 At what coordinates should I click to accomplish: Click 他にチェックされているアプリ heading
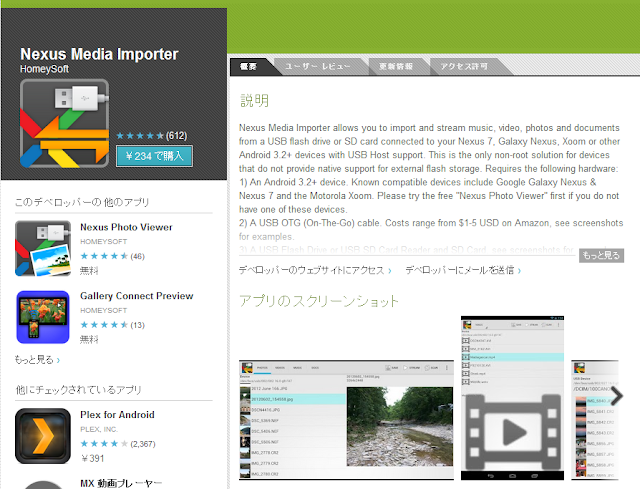tap(78, 390)
